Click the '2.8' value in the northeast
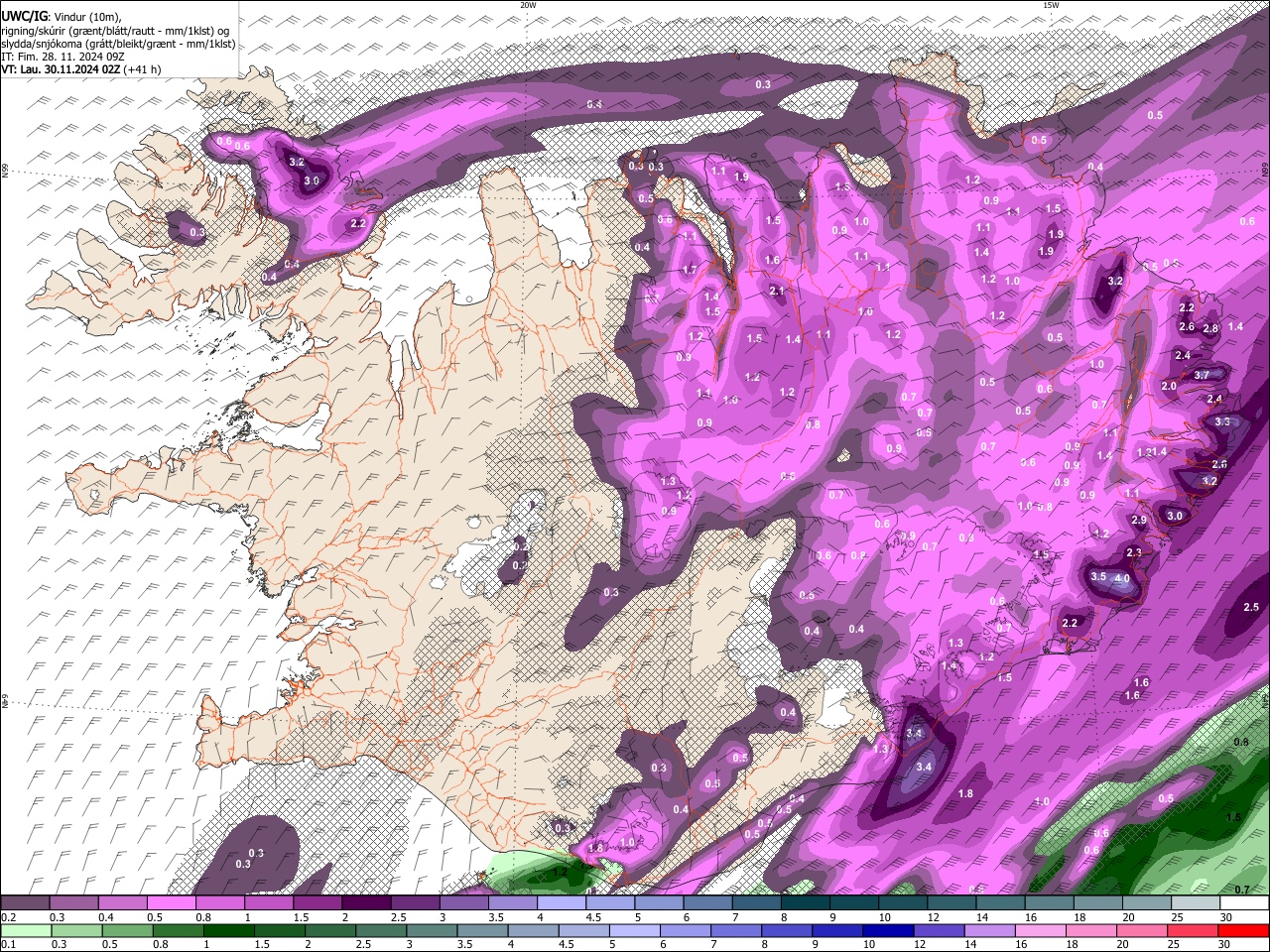This screenshot has width=1270, height=952. tap(1210, 328)
